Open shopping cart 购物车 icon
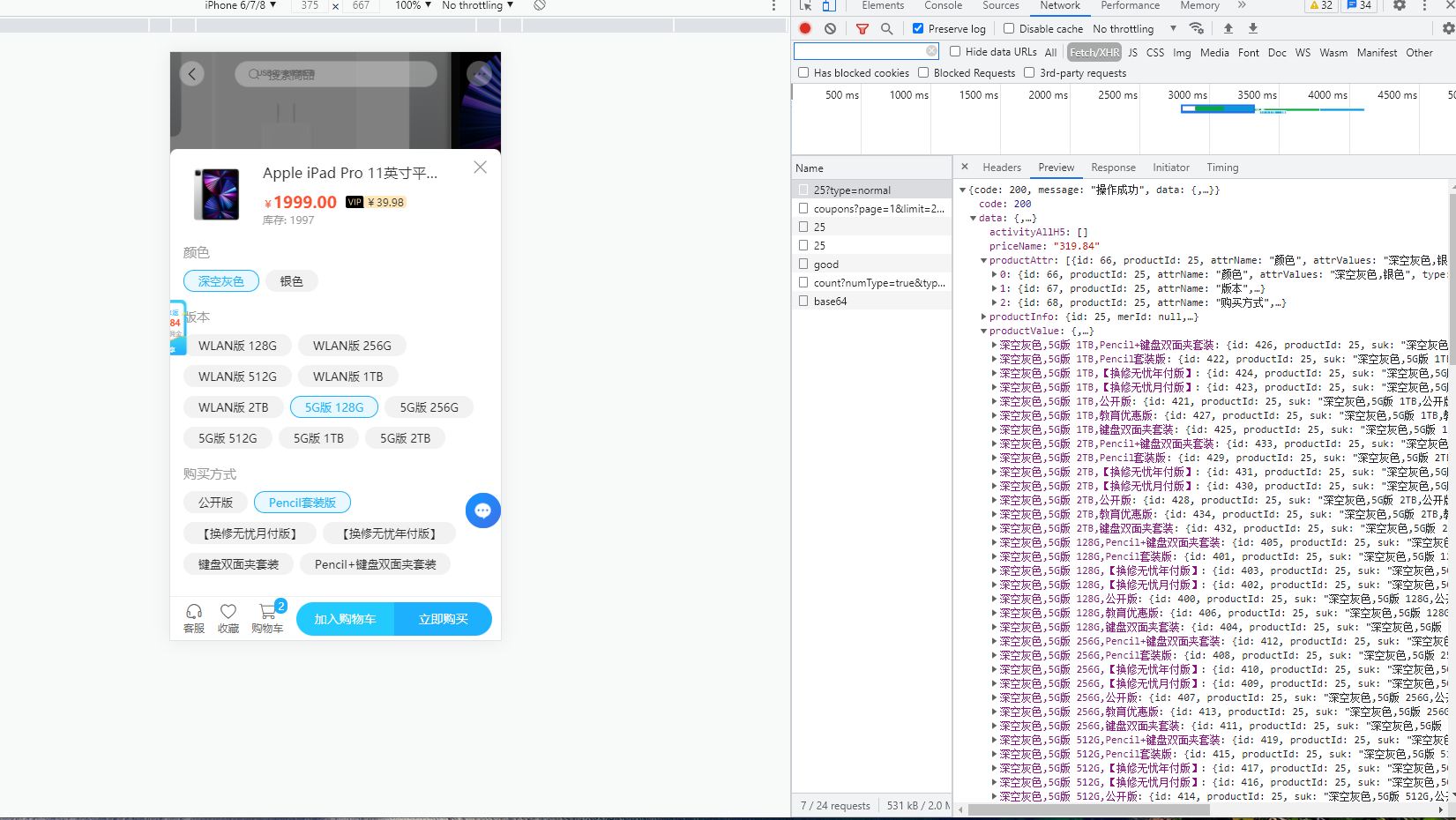Viewport: 1456px width, 820px height. point(268,618)
